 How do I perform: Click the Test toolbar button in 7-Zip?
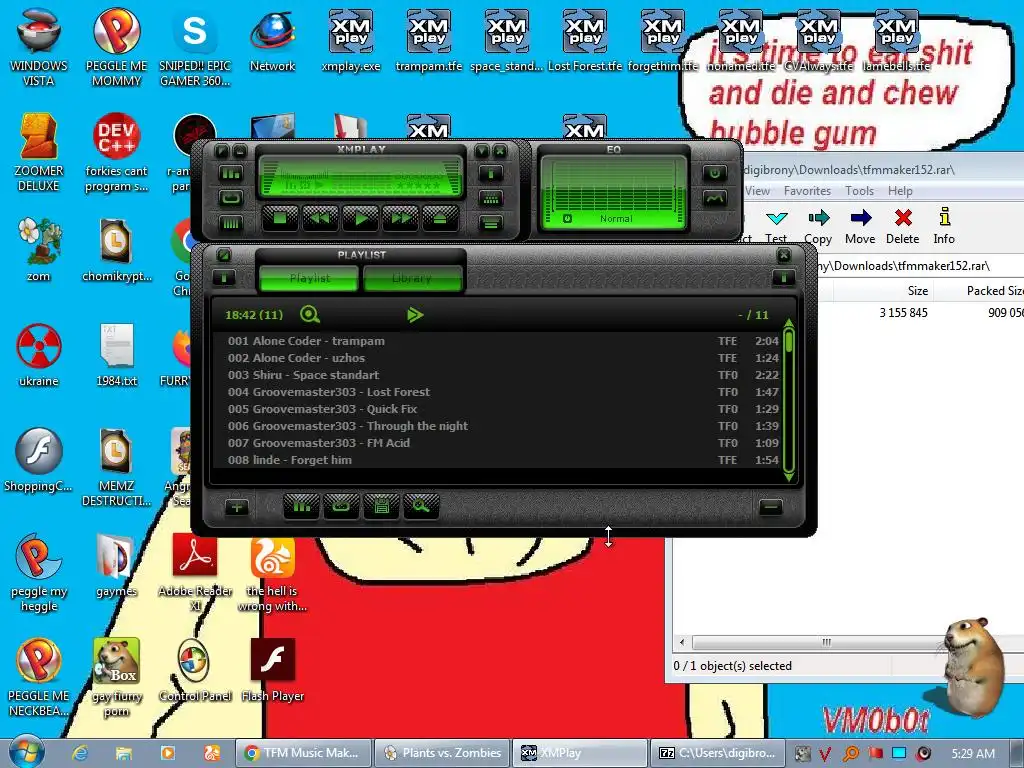point(776,226)
